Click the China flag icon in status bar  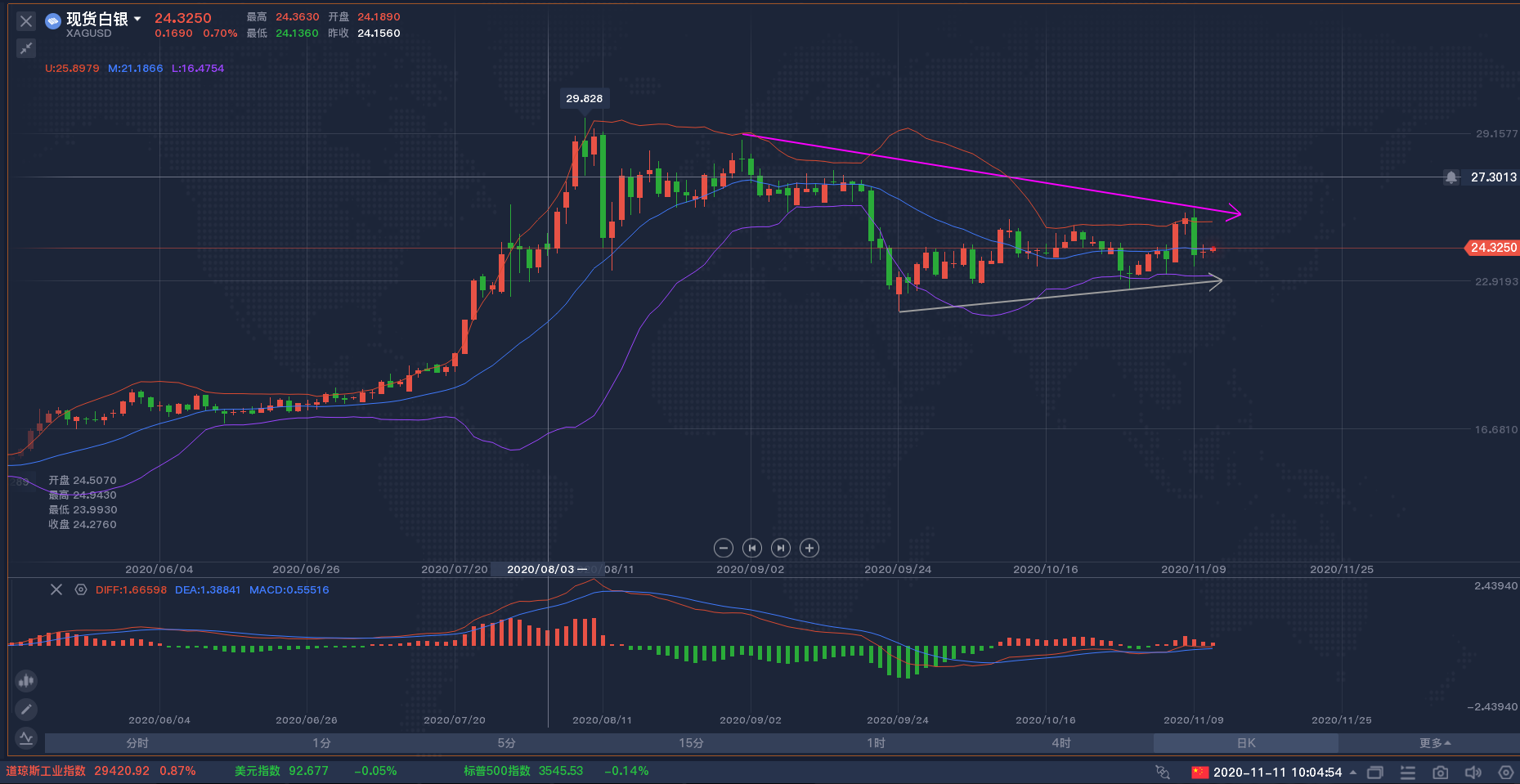tap(1199, 772)
